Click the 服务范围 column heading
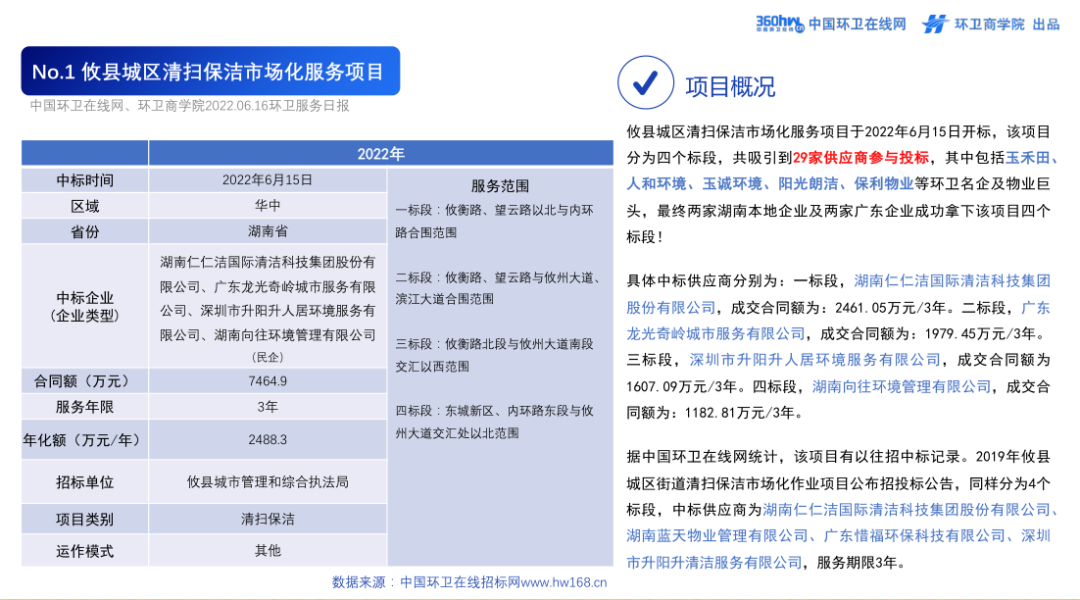 (x=500, y=186)
